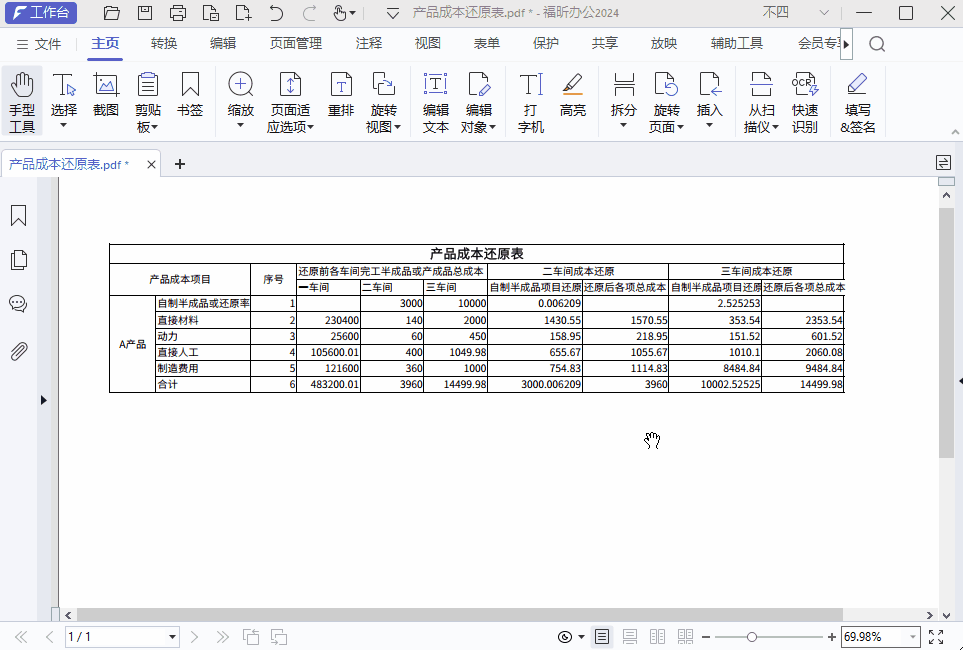Run OCR quick recognition (快速识别)
The width and height of the screenshot is (963, 650).
click(x=805, y=102)
